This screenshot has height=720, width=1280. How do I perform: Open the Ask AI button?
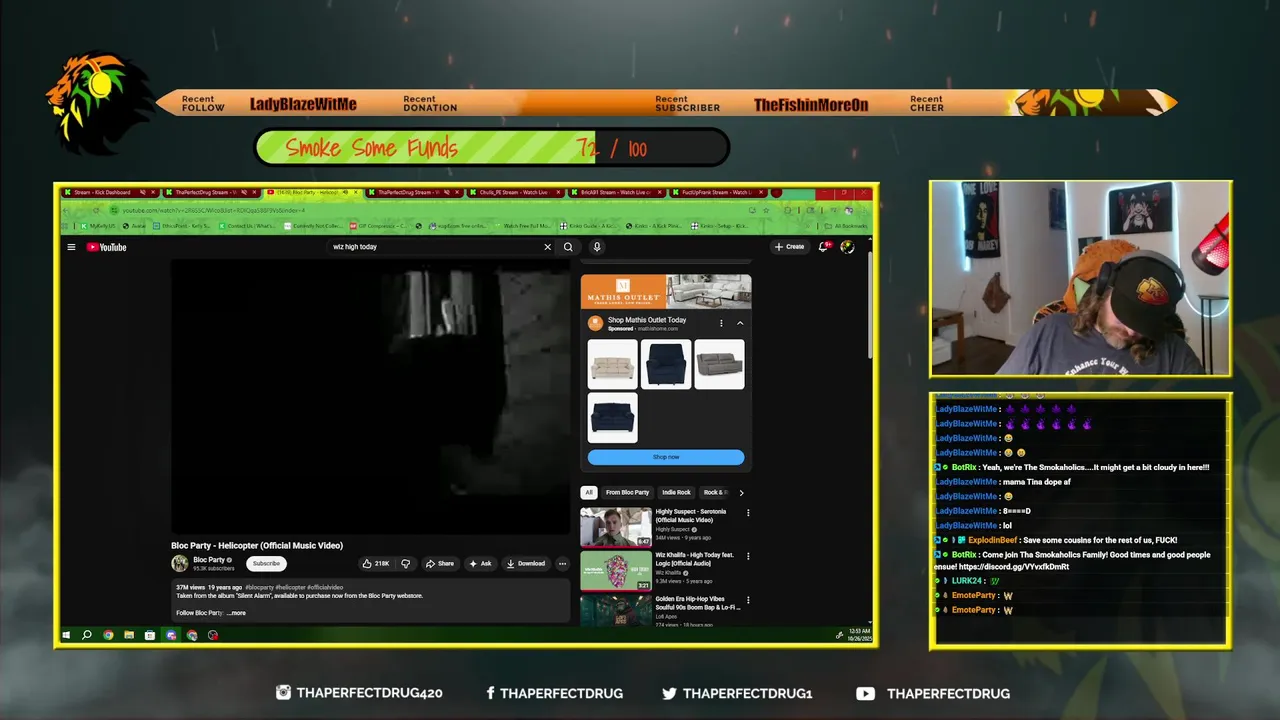(x=481, y=563)
